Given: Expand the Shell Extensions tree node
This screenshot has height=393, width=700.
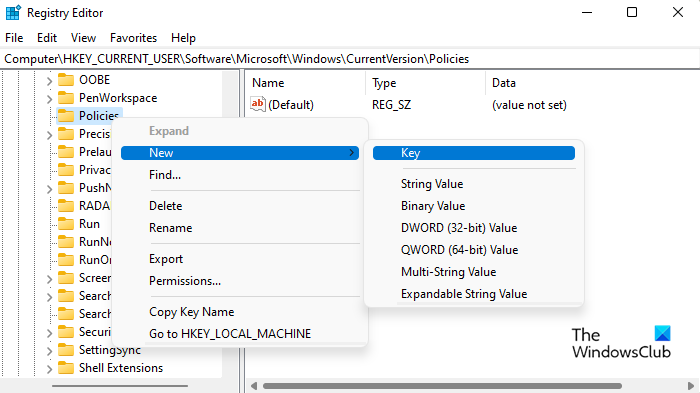Looking at the screenshot, I should 49,369.
